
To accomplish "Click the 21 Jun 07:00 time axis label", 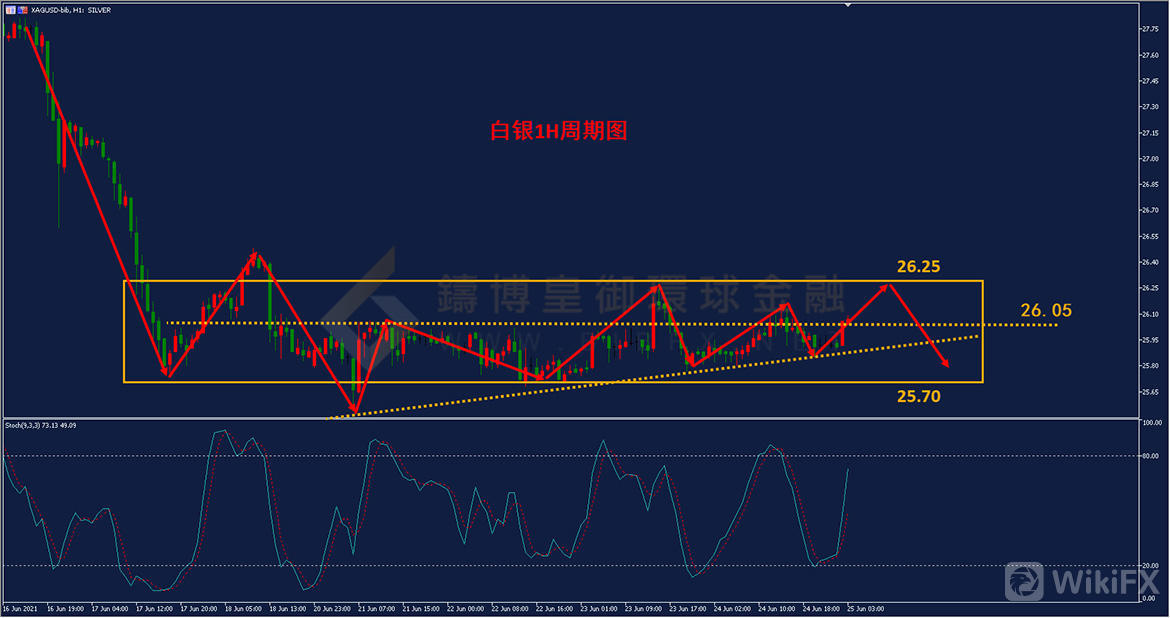I will (379, 608).
